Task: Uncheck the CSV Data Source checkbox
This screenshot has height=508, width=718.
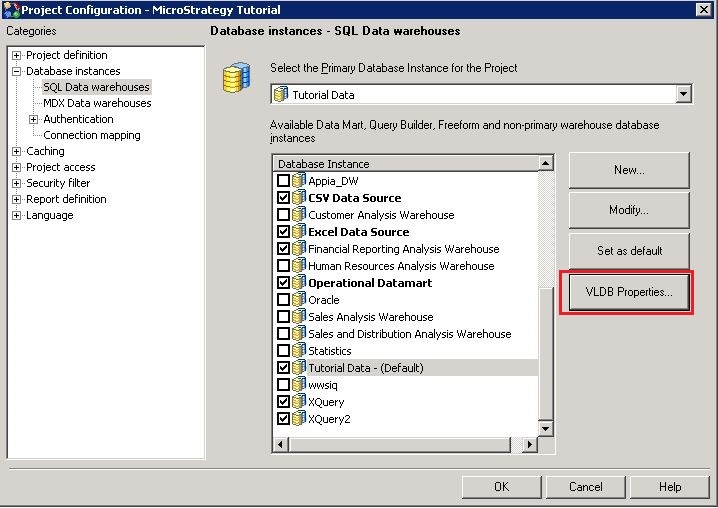Action: [283, 197]
